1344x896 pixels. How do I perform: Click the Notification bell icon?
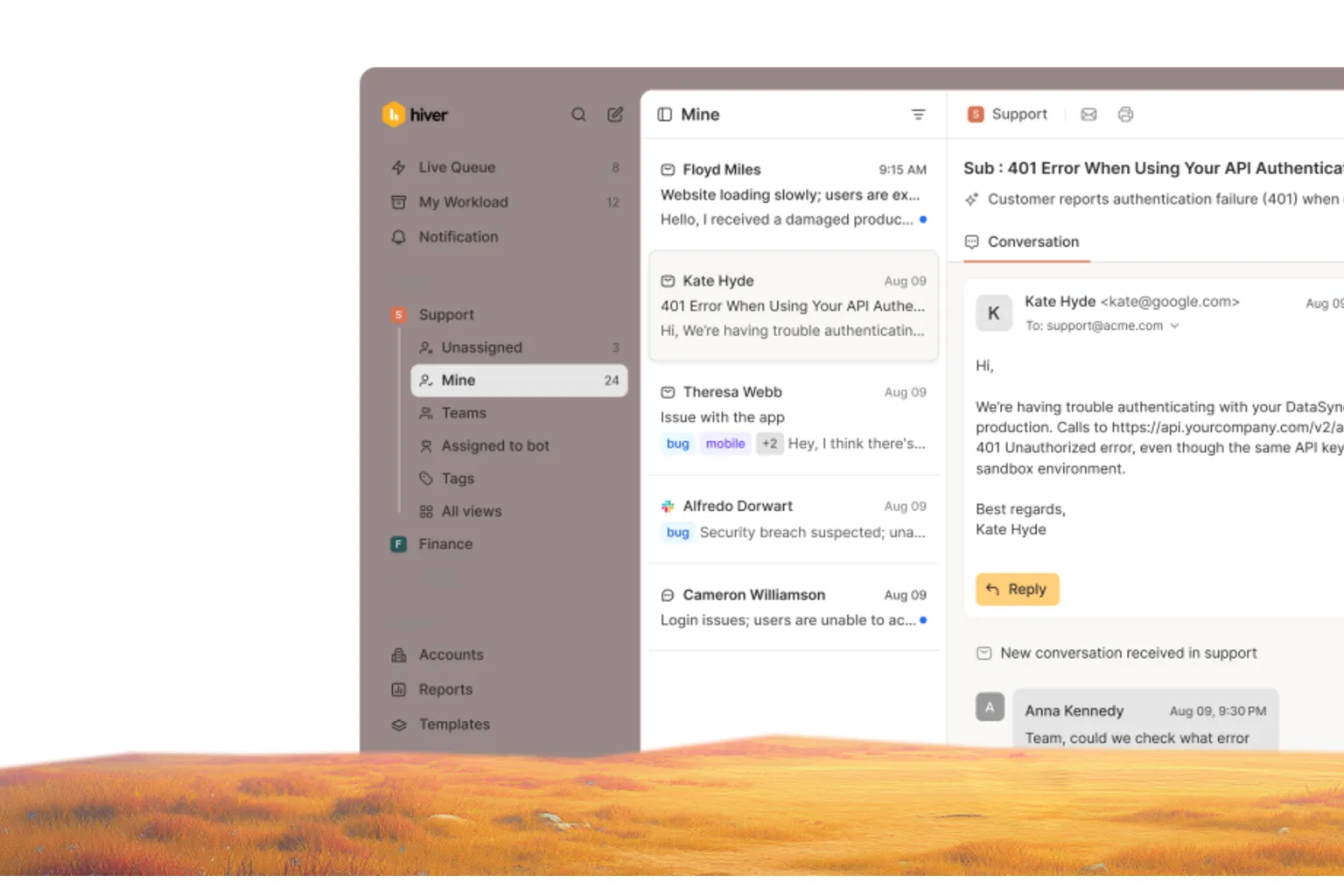pyautogui.click(x=398, y=237)
